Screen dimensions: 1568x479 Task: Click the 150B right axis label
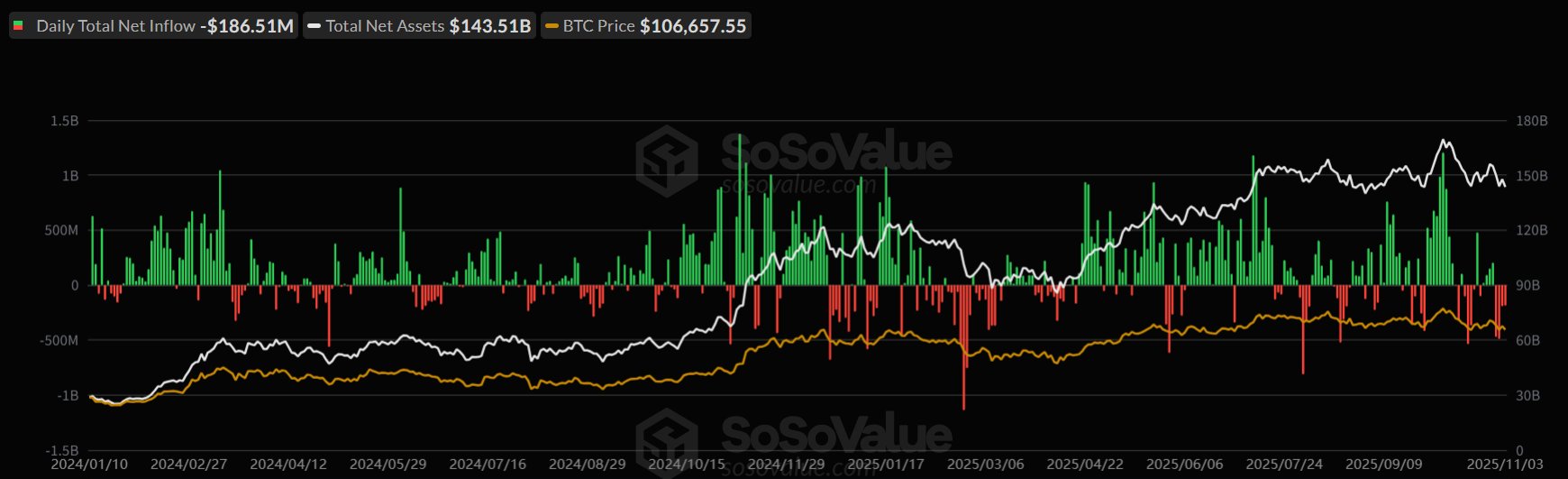pyautogui.click(x=1531, y=176)
